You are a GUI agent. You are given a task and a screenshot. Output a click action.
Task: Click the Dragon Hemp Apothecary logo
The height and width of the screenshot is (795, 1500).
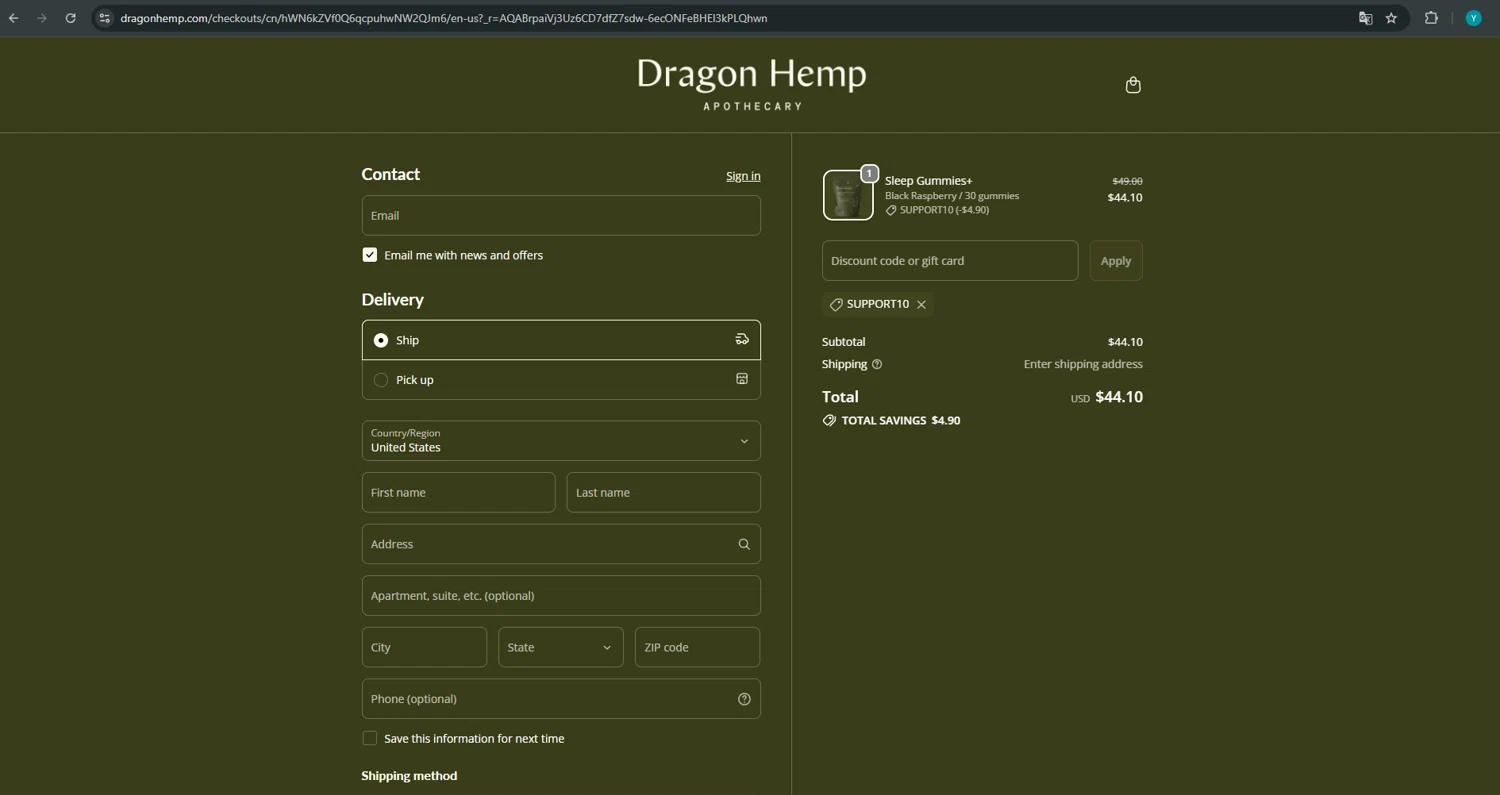click(x=752, y=83)
